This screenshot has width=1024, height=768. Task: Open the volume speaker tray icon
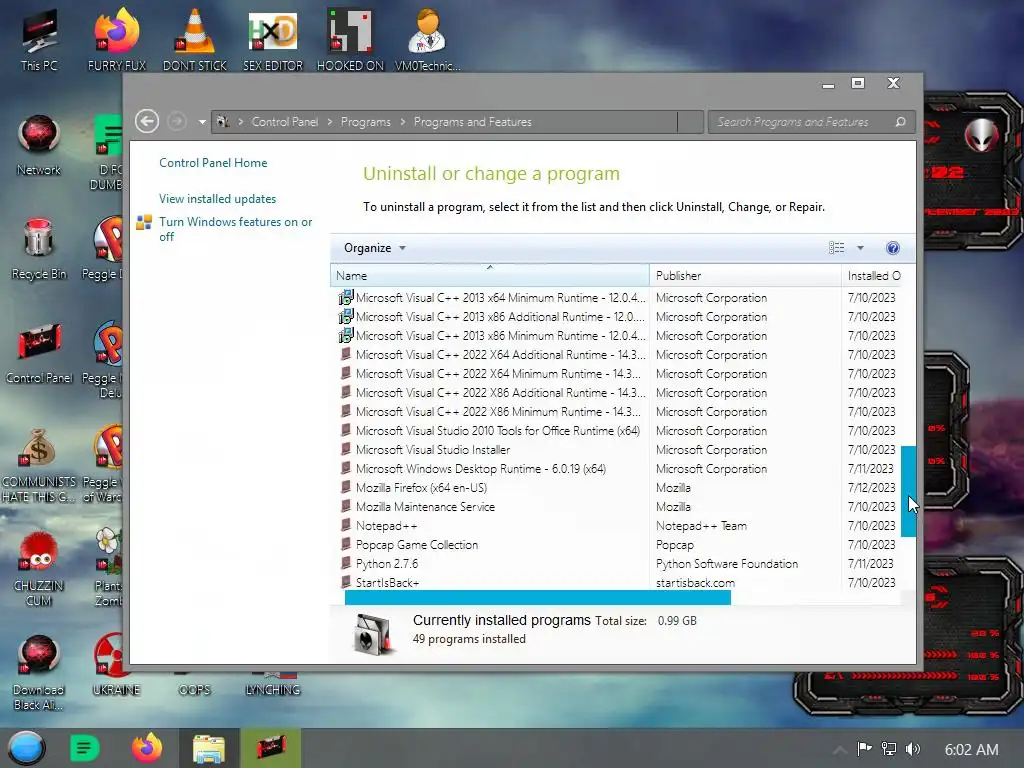point(912,749)
